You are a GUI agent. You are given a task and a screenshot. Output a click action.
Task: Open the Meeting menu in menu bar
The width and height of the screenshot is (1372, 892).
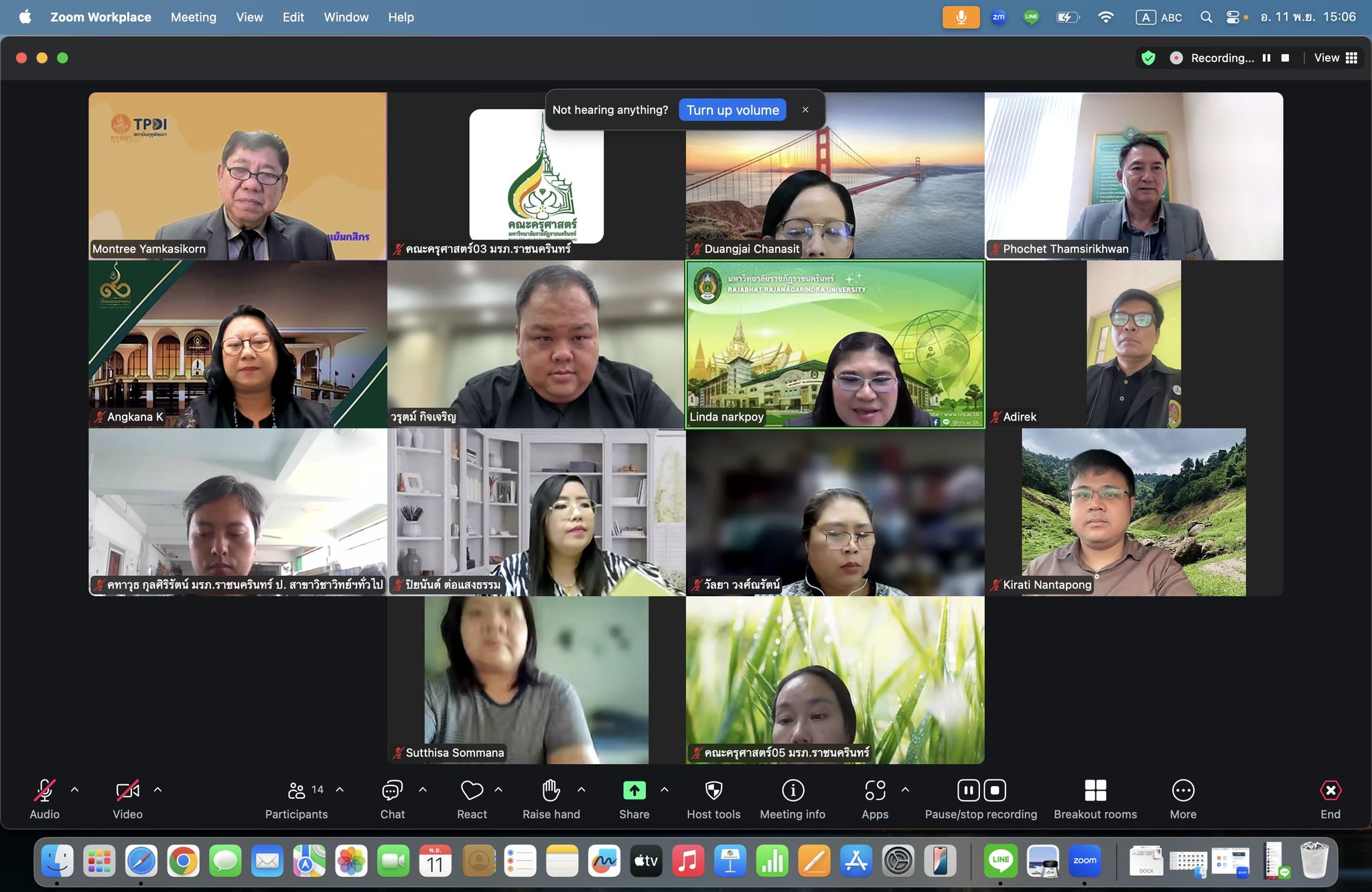coord(193,17)
